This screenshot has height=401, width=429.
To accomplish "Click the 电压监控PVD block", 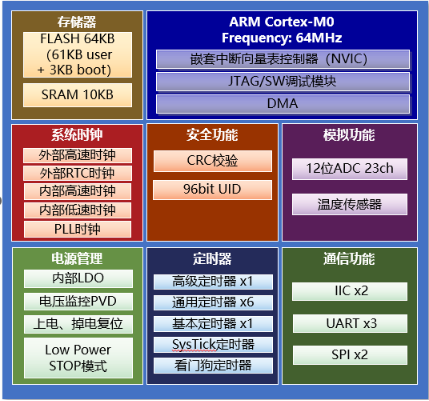I will pos(78,301).
